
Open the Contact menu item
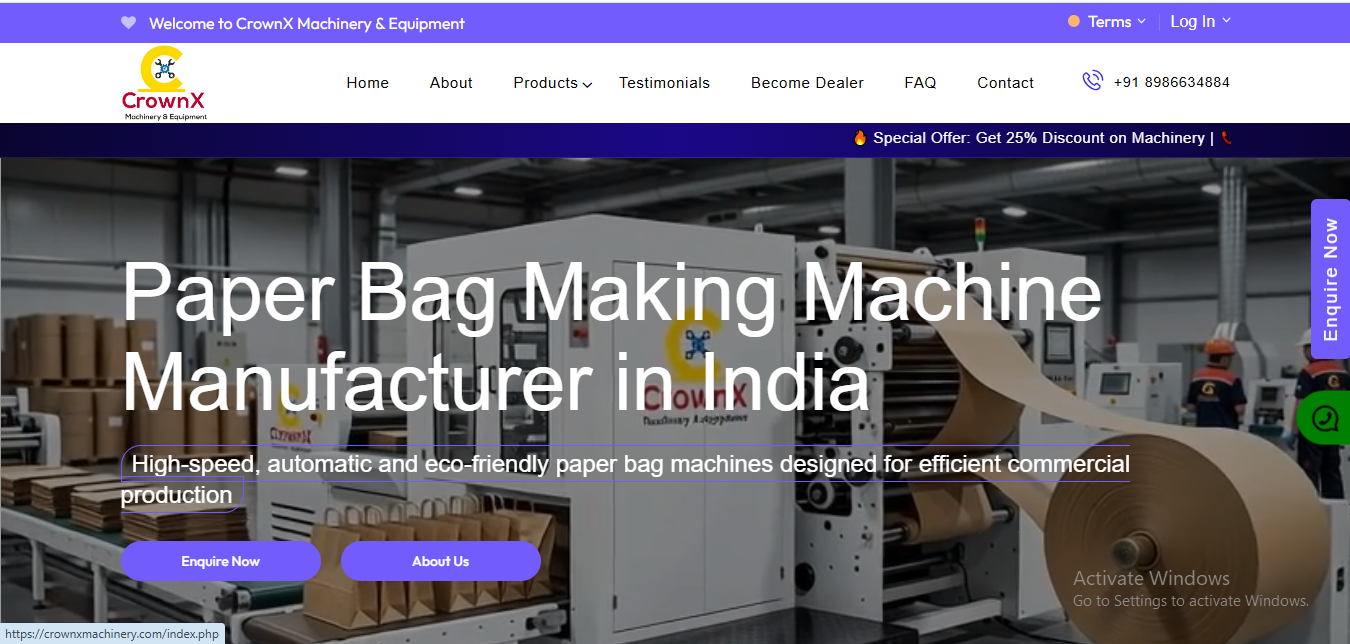click(x=1005, y=83)
